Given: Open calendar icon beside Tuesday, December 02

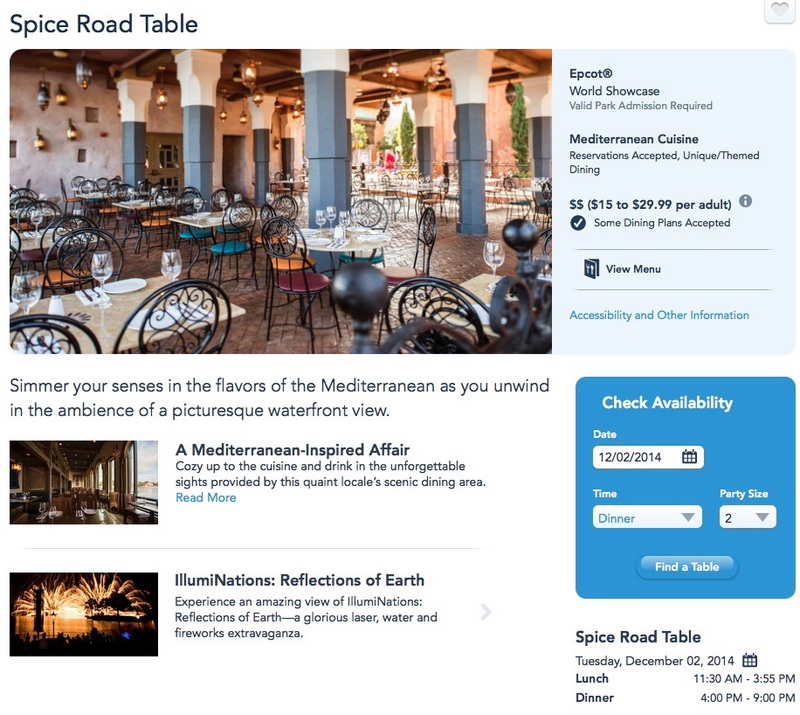Looking at the screenshot, I should 749,660.
